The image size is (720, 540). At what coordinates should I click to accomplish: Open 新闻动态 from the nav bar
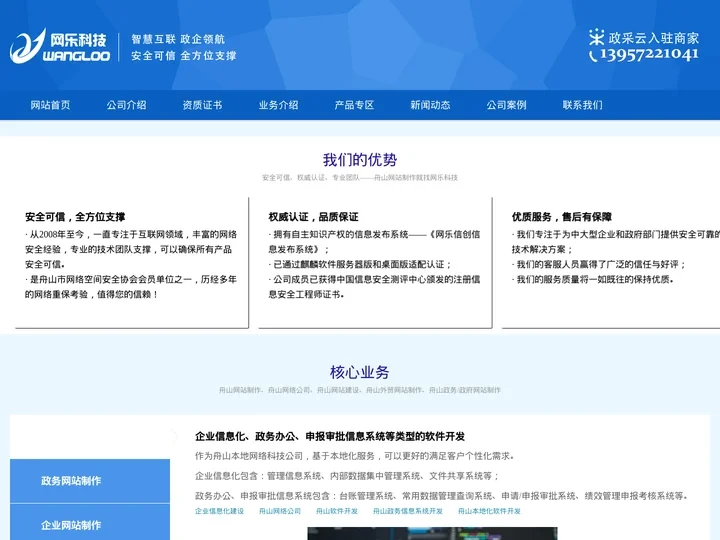(x=430, y=105)
